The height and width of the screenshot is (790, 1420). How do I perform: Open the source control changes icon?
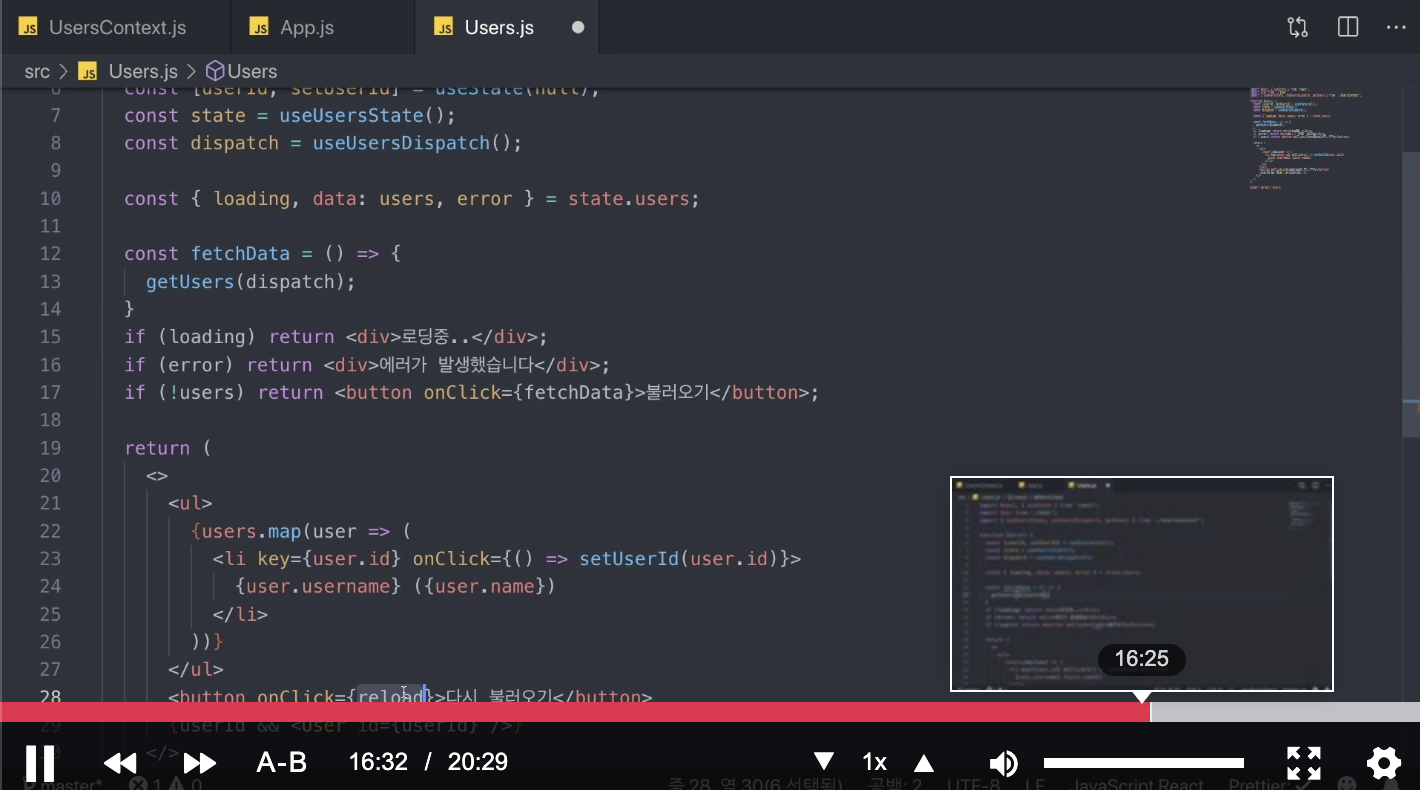[1298, 27]
